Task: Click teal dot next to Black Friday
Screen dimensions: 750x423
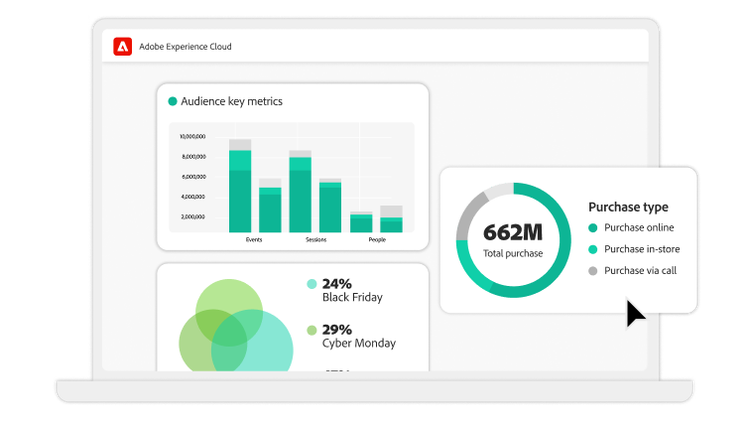Action: pyautogui.click(x=312, y=284)
